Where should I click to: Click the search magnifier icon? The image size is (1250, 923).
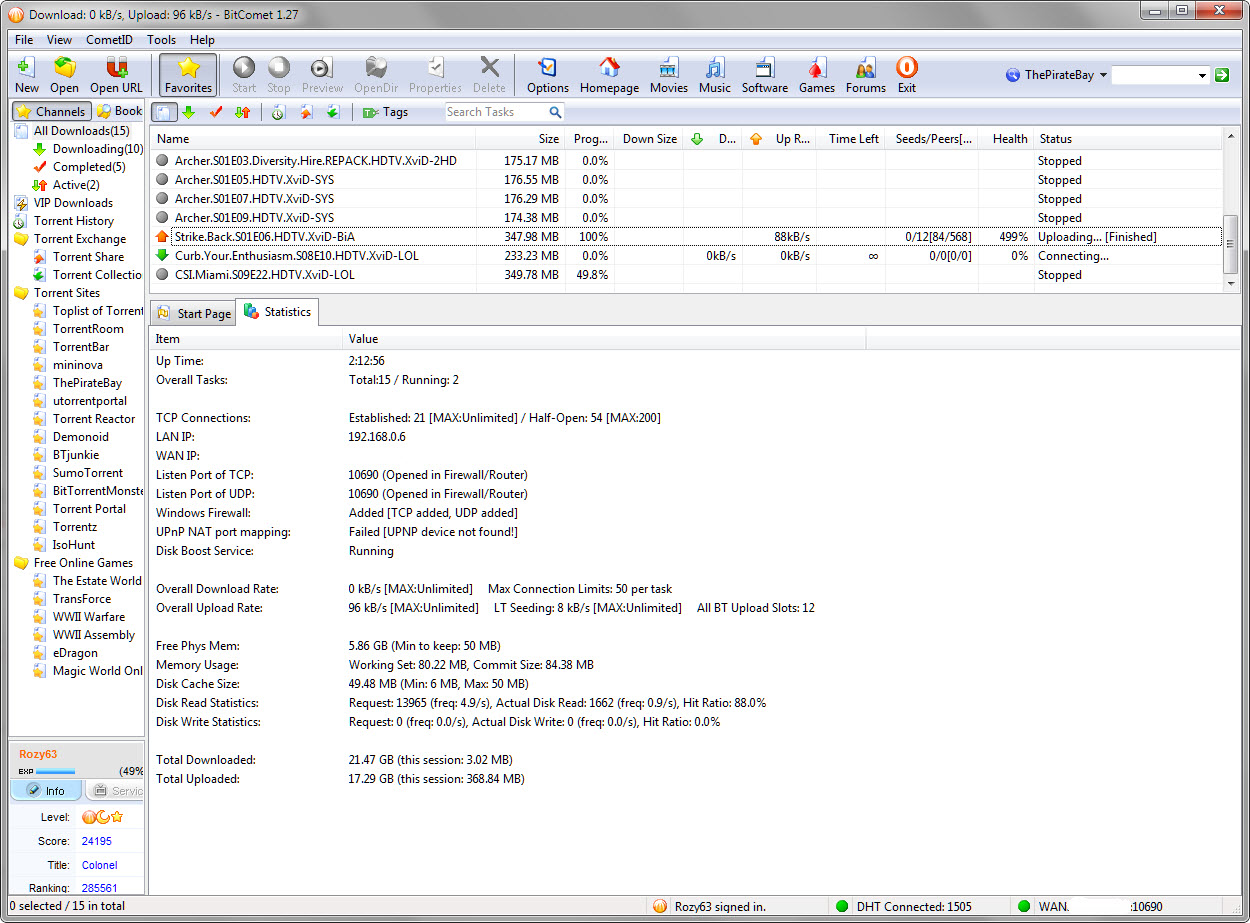coord(555,112)
